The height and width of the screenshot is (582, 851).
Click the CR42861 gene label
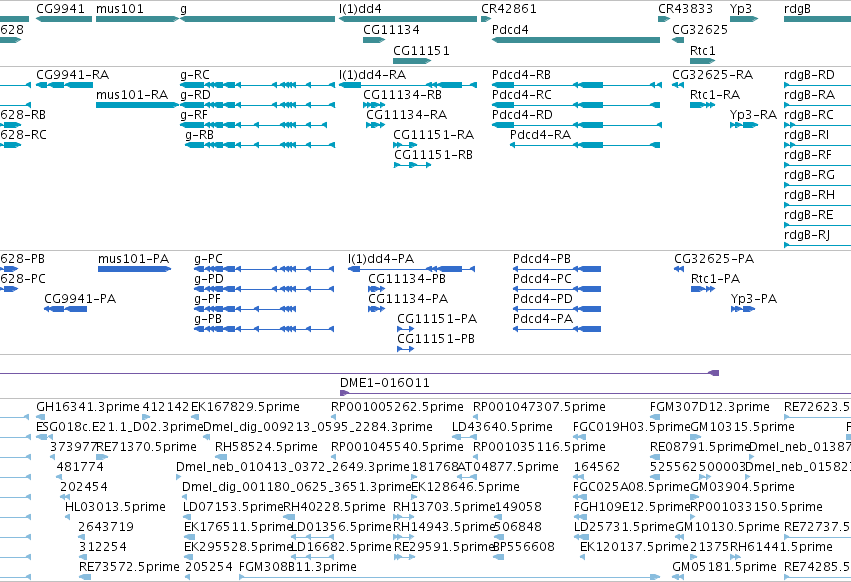pyautogui.click(x=509, y=9)
